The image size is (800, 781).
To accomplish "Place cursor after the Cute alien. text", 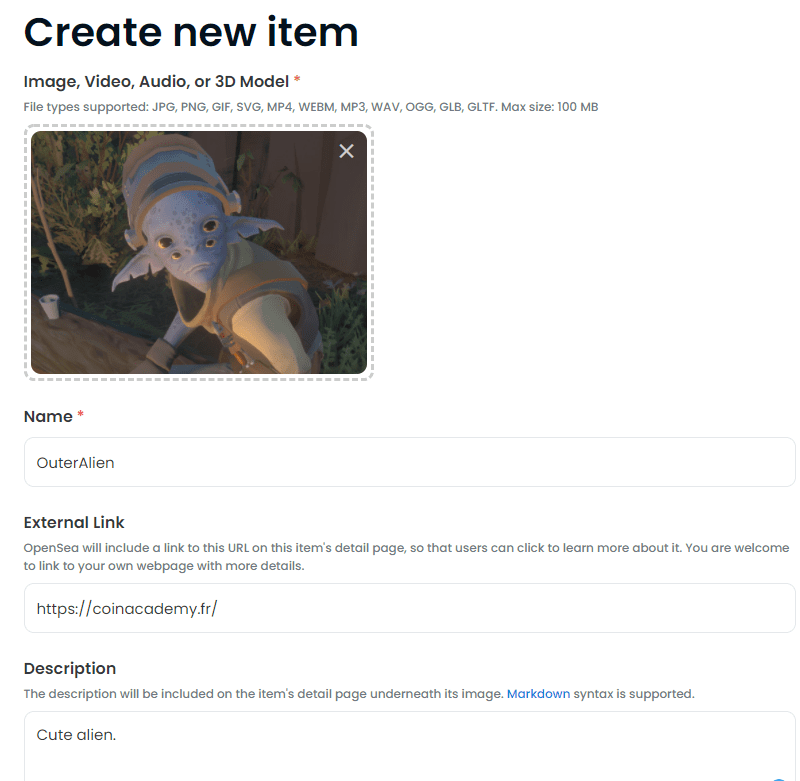I will (x=117, y=735).
